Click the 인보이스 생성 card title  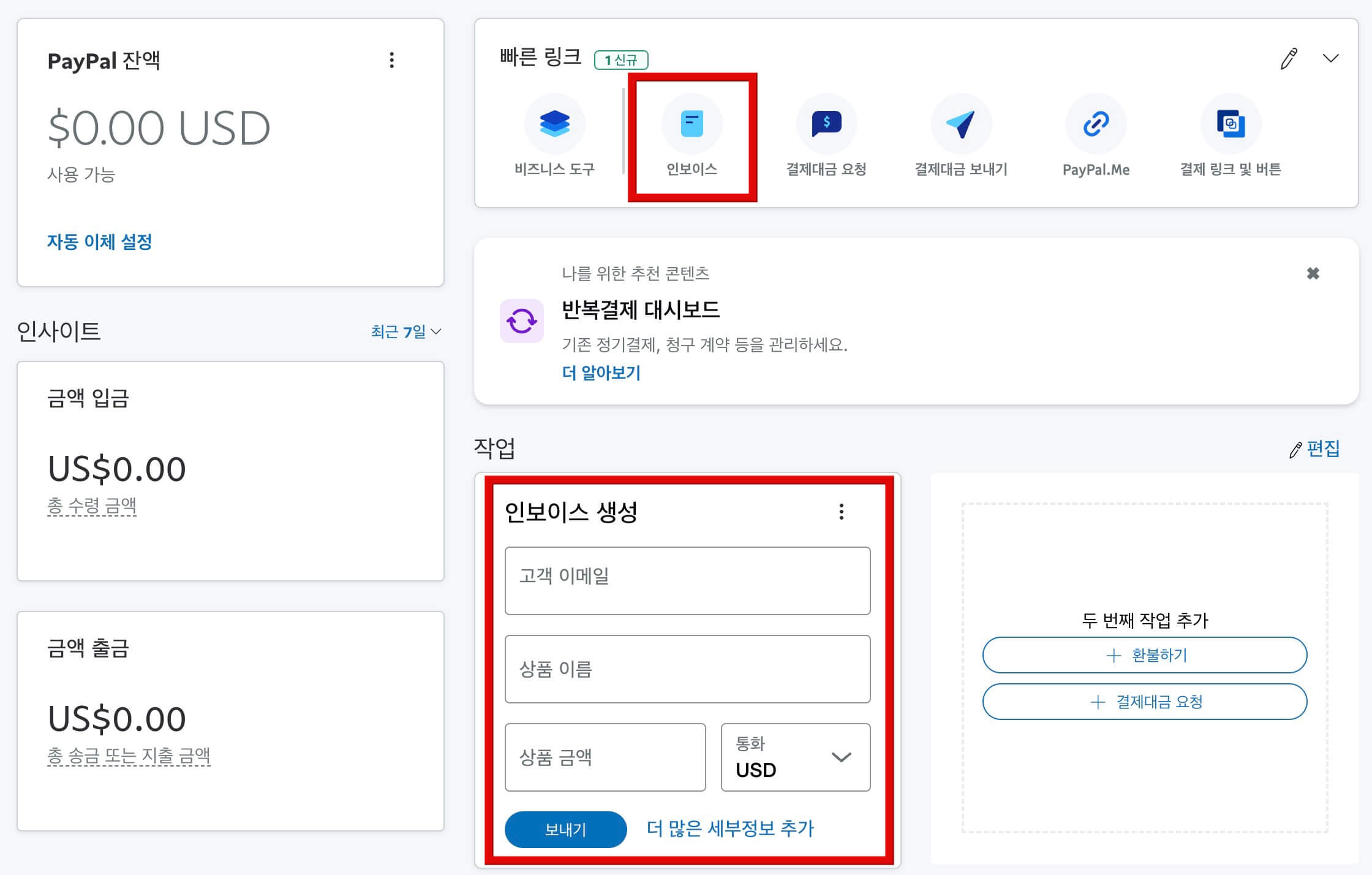pos(571,512)
